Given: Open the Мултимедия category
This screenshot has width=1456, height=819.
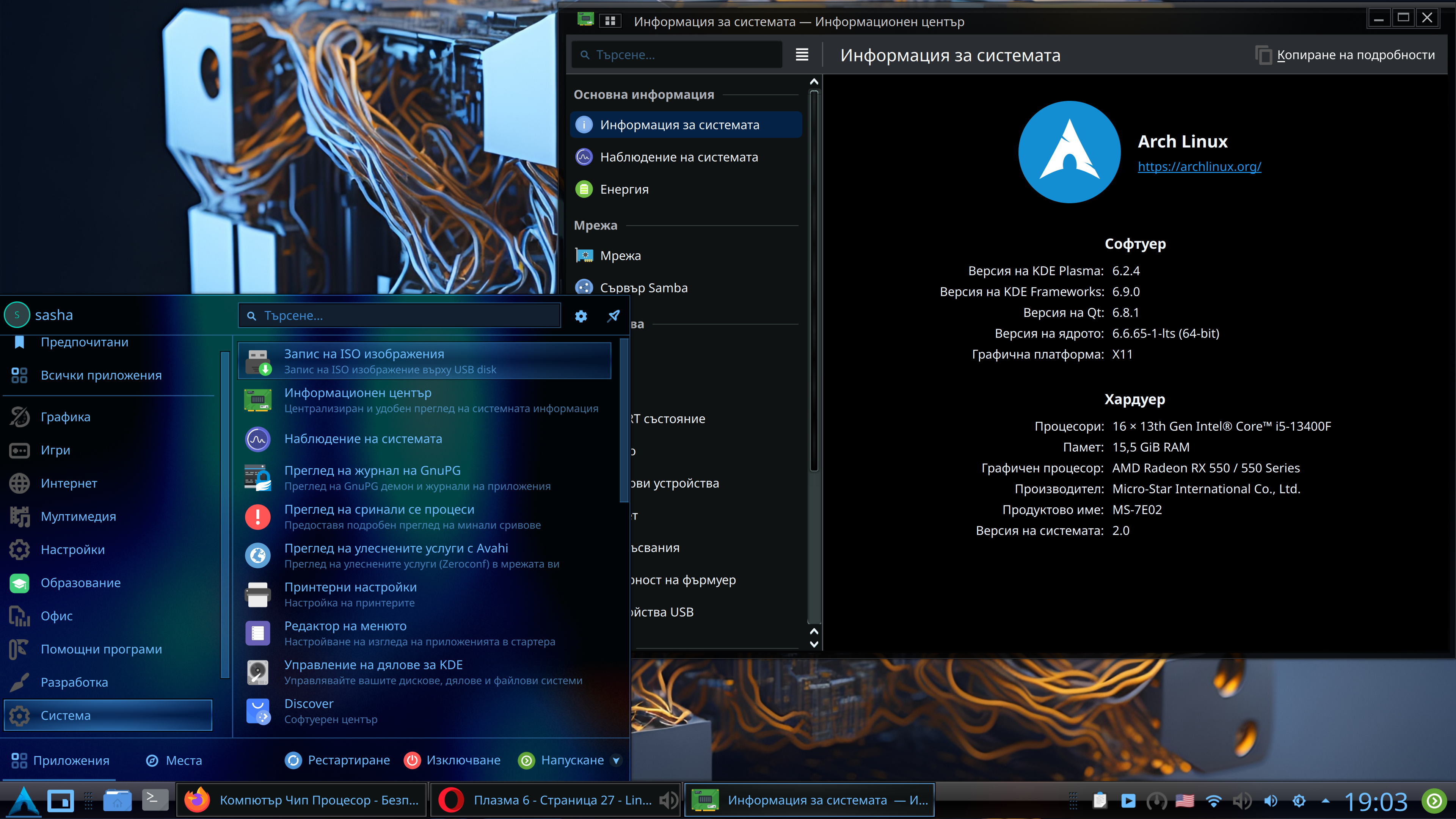Looking at the screenshot, I should pos(107,516).
